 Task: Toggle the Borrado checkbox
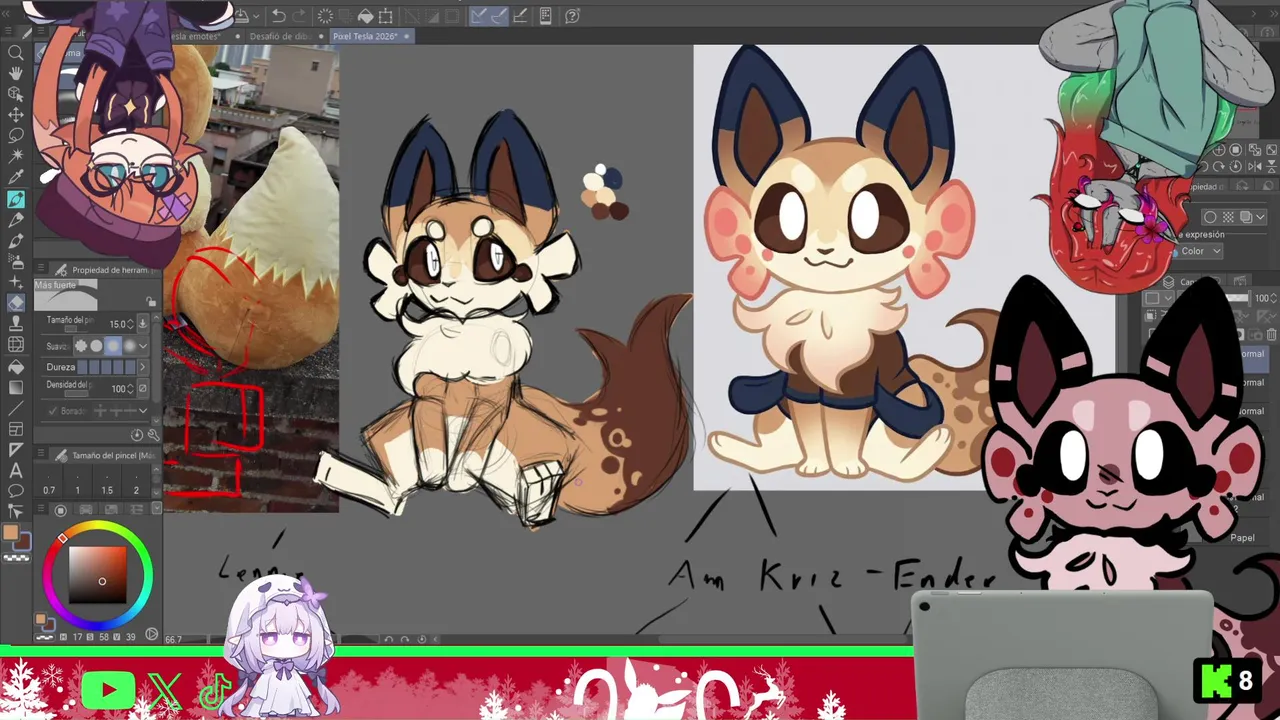click(x=52, y=411)
